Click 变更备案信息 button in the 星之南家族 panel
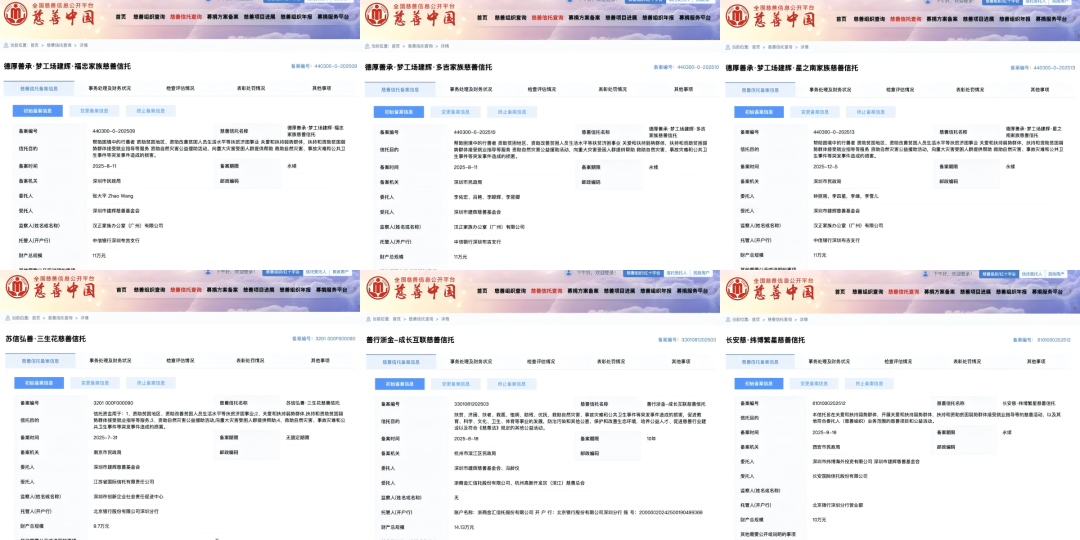The width and height of the screenshot is (1080, 540). click(815, 112)
